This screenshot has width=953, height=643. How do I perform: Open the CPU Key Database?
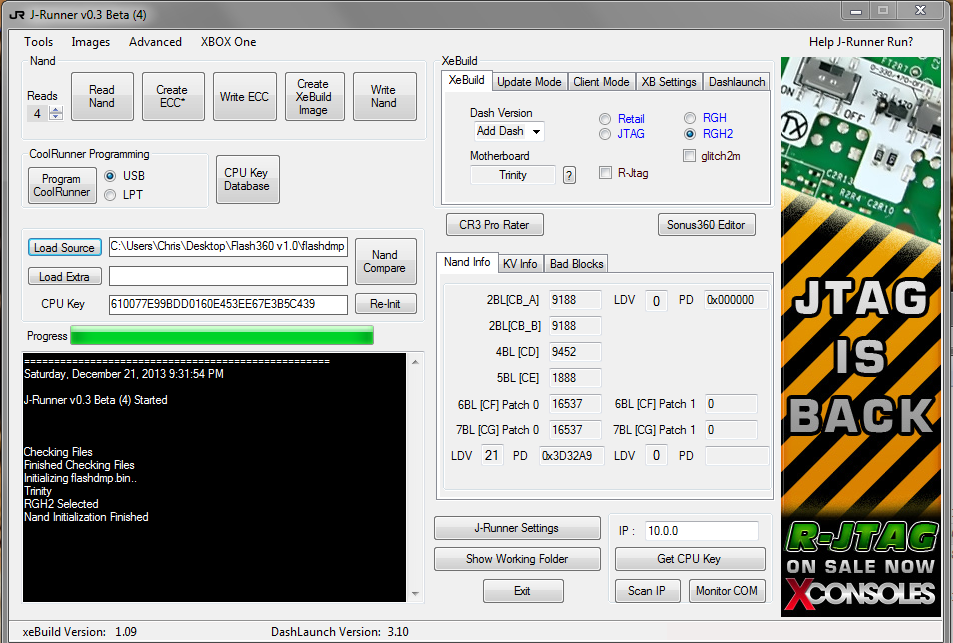tap(247, 179)
